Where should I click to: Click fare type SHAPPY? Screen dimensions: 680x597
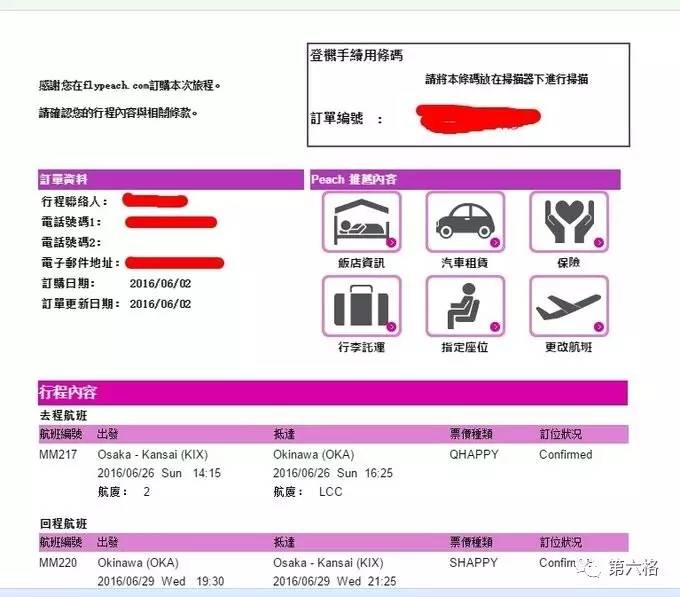[473, 563]
